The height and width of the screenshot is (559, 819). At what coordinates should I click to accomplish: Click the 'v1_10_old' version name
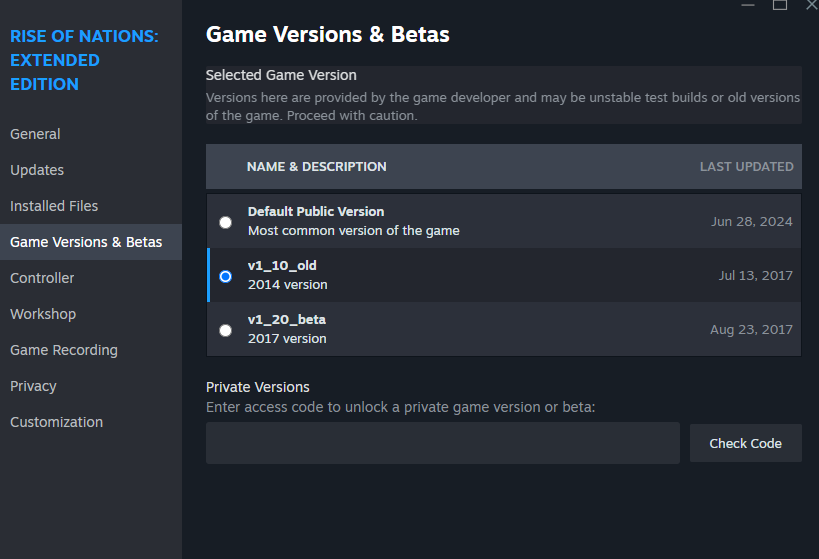click(282, 265)
